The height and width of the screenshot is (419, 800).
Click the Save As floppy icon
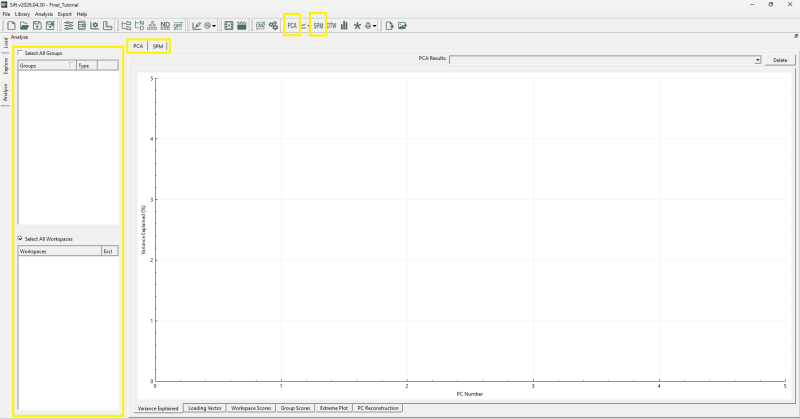50,26
